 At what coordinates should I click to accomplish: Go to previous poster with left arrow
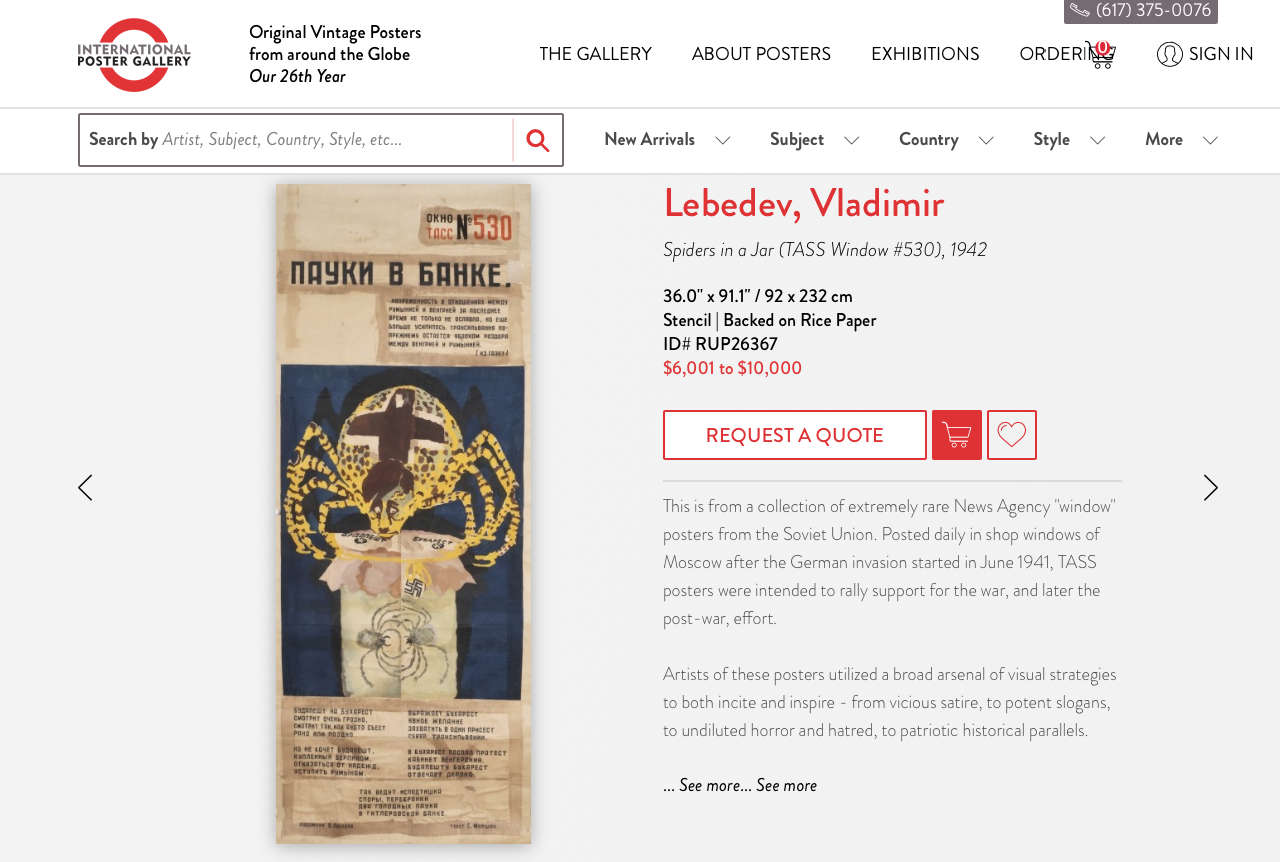85,488
